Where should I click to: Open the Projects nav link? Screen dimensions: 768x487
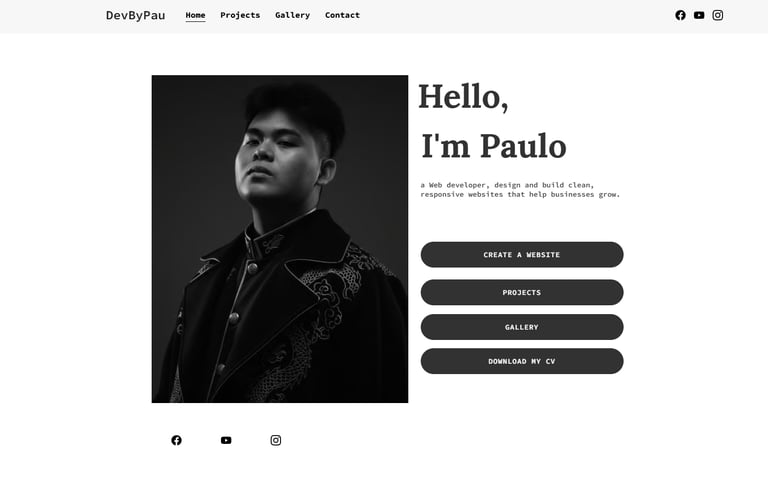coord(240,15)
